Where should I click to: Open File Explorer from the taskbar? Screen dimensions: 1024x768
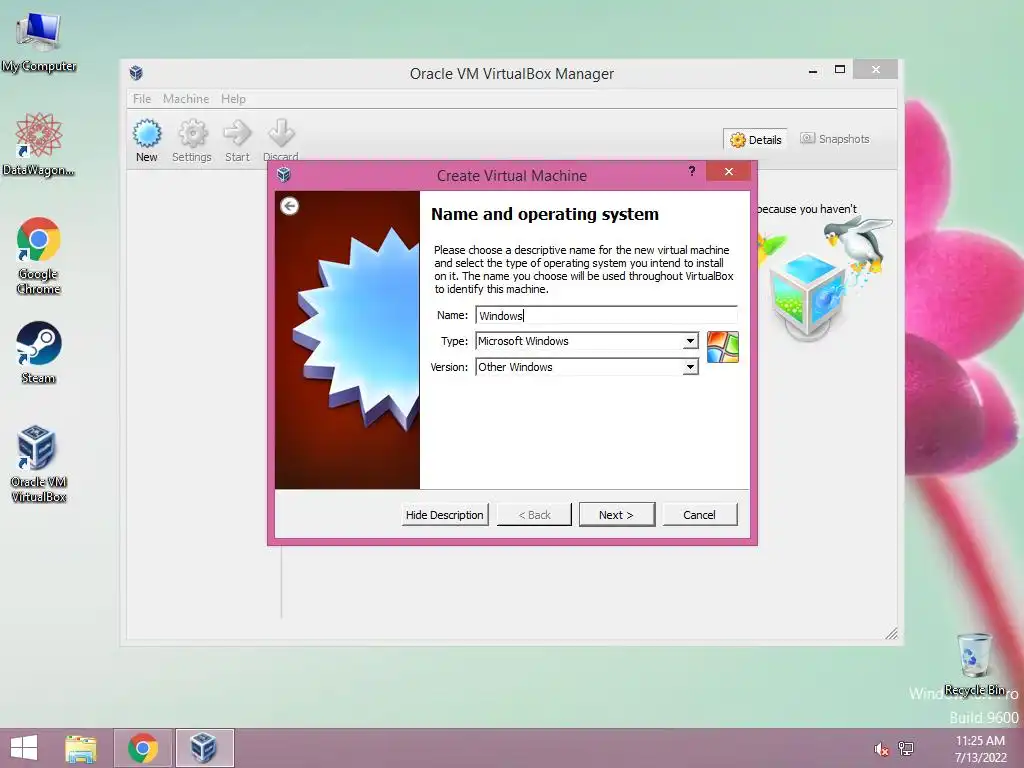pyautogui.click(x=81, y=748)
